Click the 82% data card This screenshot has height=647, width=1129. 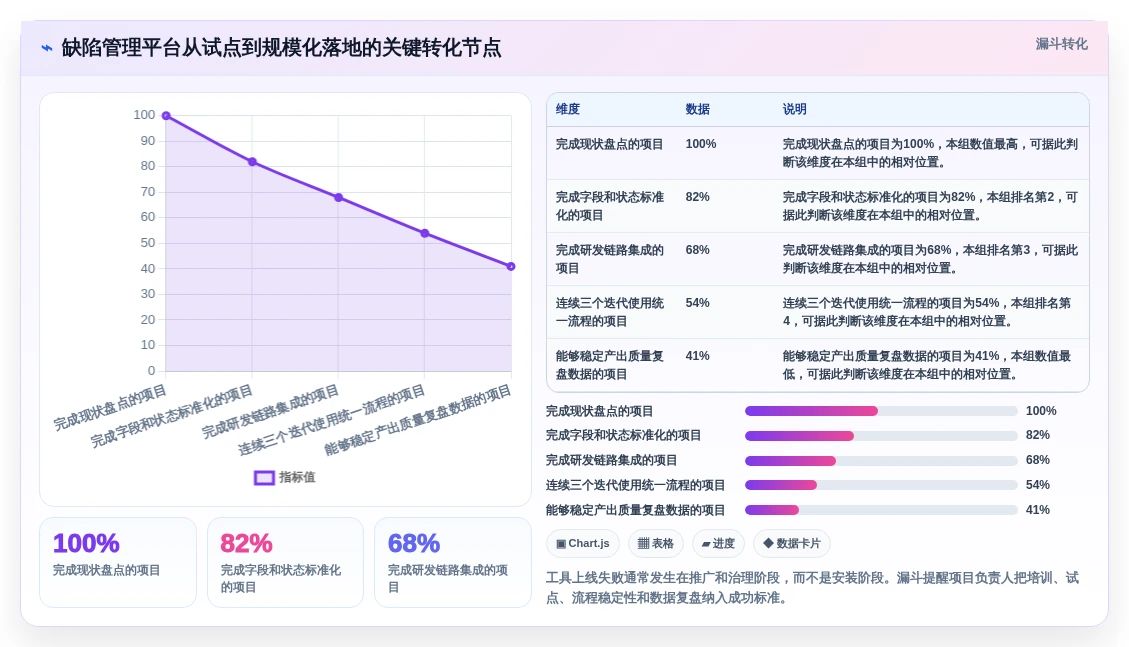285,562
